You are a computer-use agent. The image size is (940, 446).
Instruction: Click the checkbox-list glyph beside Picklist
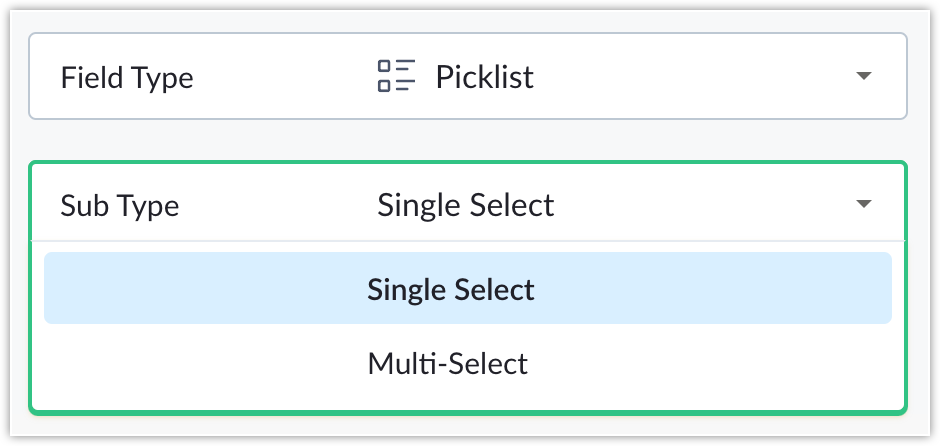[x=396, y=76]
